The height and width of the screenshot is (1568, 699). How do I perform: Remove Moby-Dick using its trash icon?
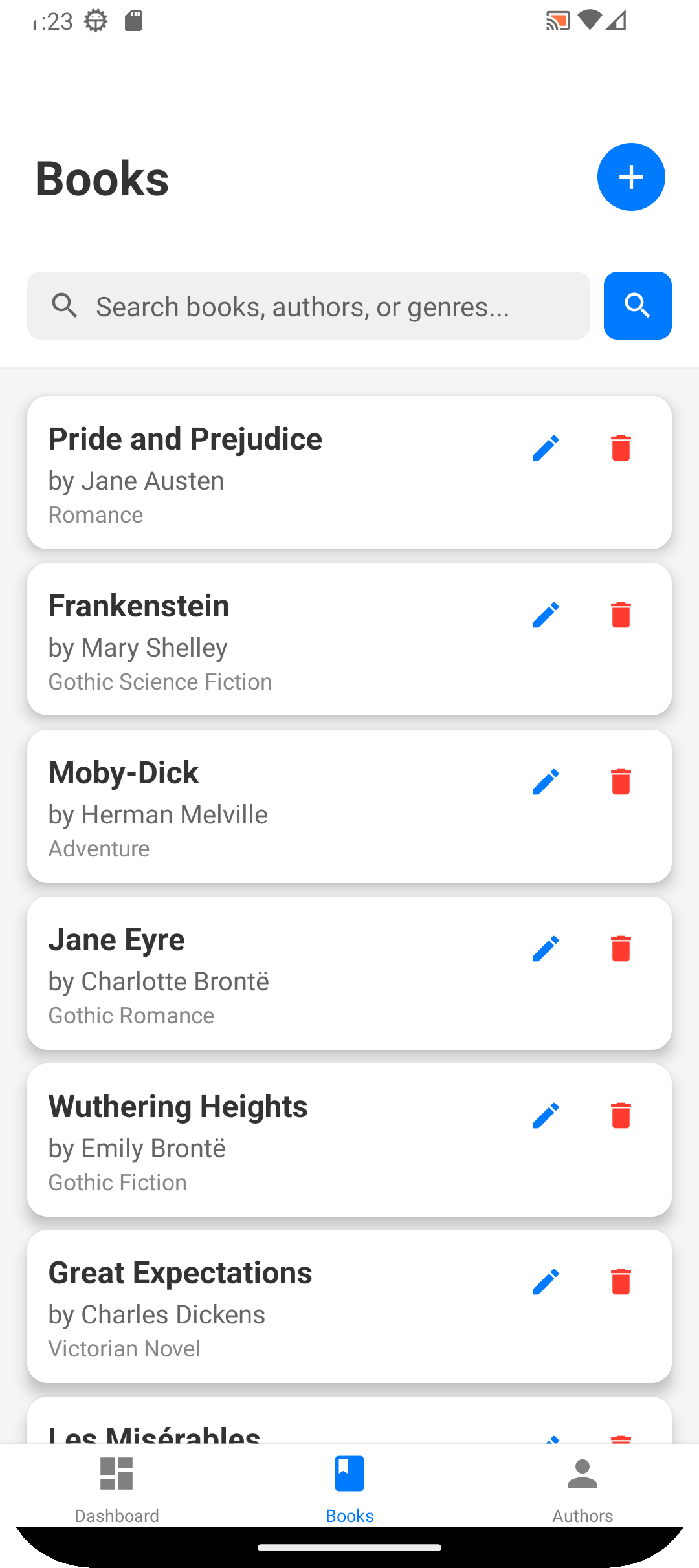click(x=621, y=781)
